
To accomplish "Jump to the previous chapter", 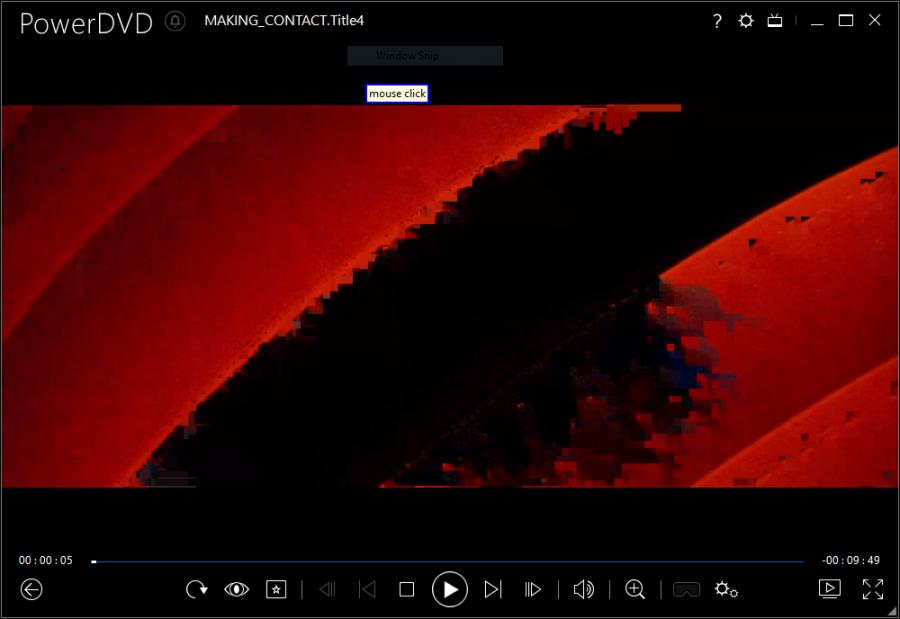I will pos(367,589).
